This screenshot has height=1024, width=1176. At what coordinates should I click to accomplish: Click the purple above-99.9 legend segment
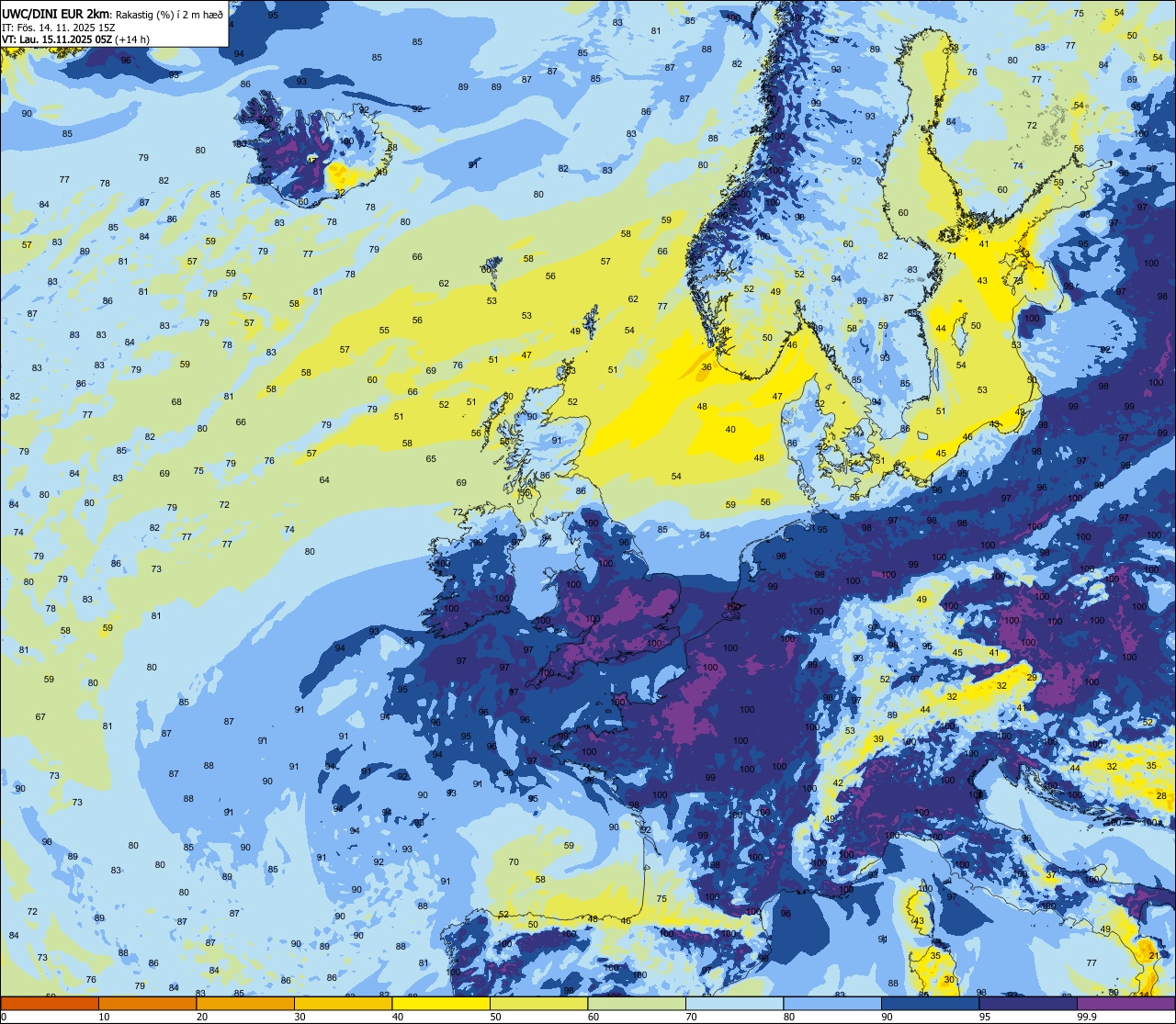[x=1125, y=1003]
